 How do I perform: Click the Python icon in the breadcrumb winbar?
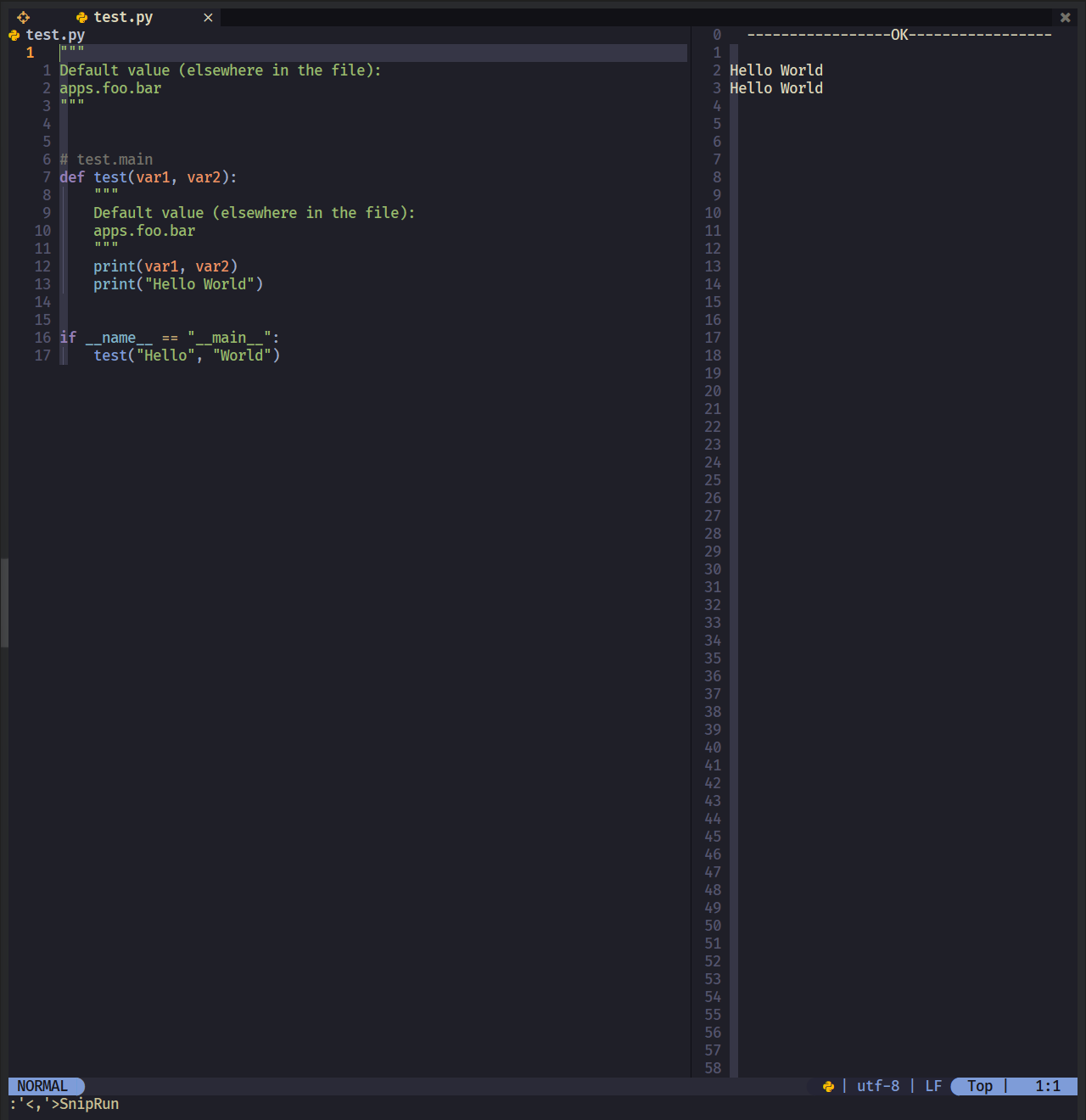[x=13, y=35]
